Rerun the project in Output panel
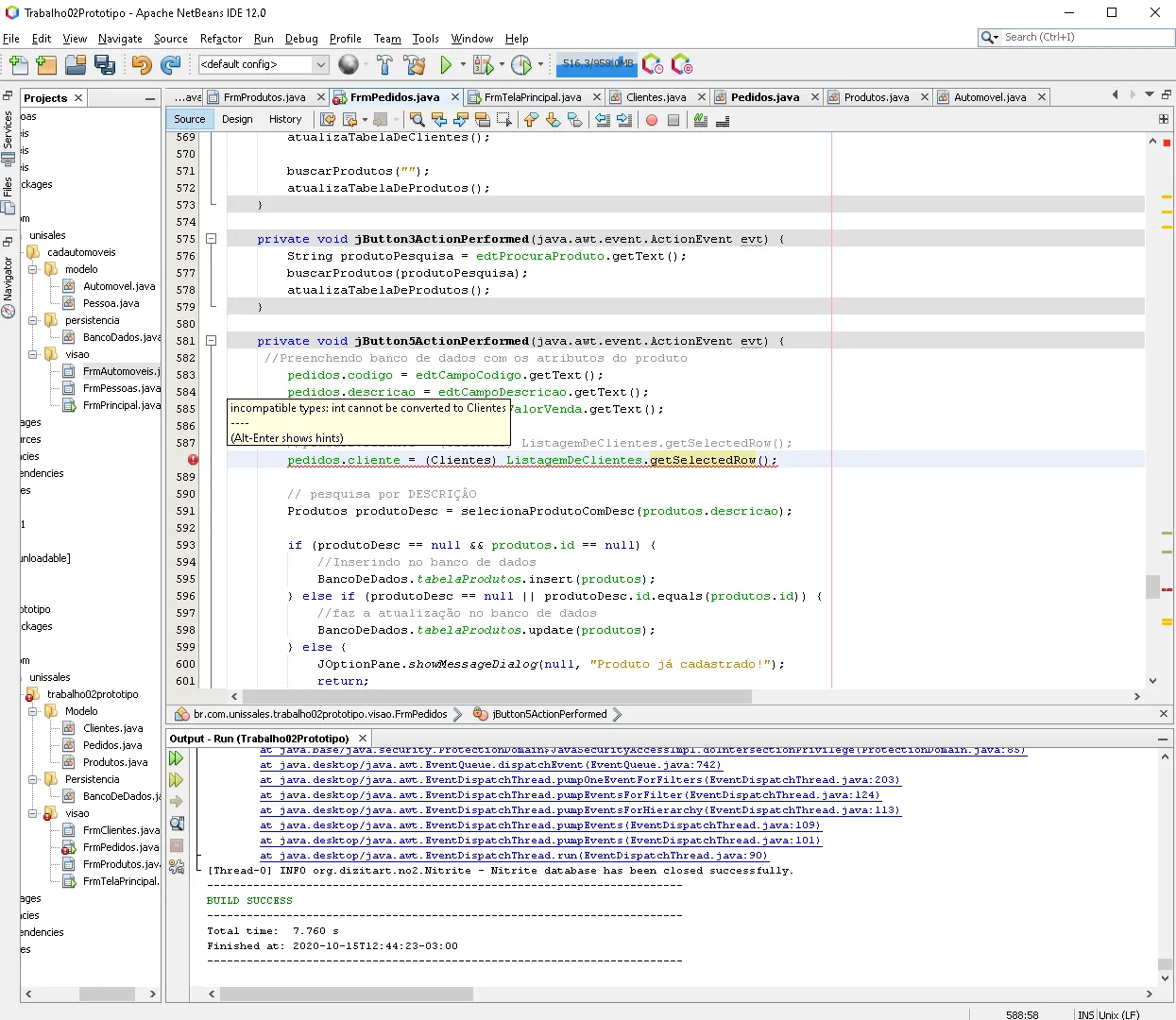This screenshot has width=1176, height=1020. tap(176, 758)
